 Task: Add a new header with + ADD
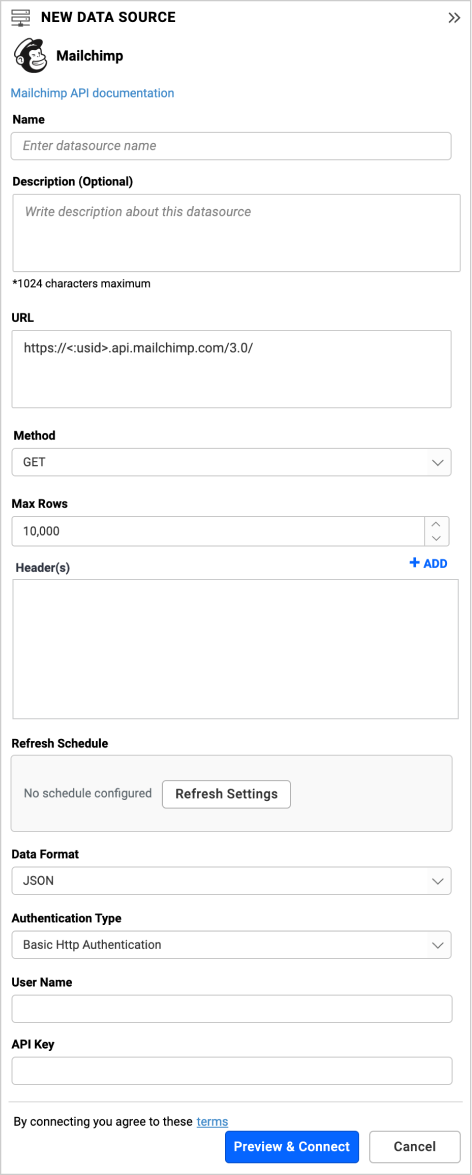pos(429,564)
